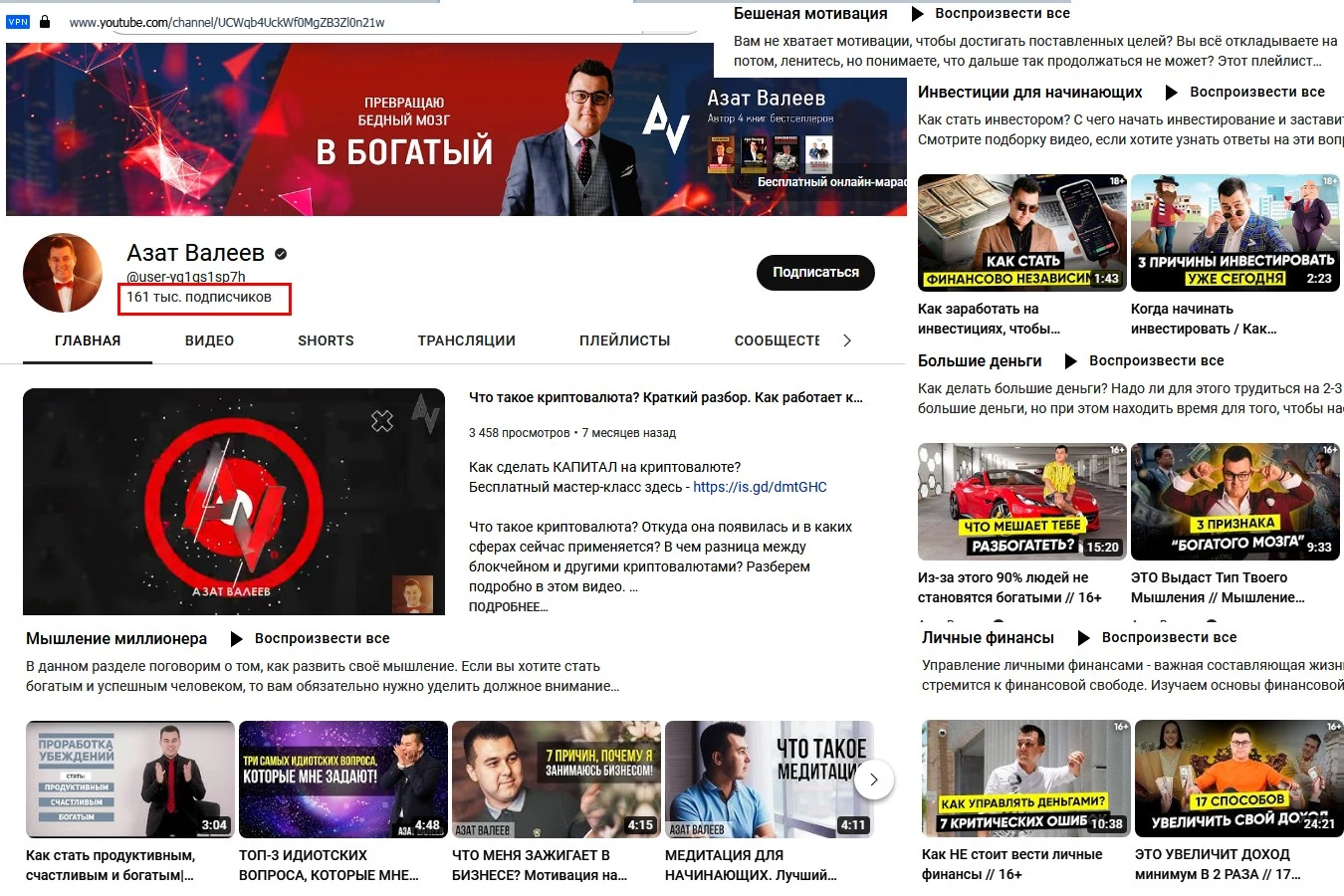Open the Проработка убеждений video thumbnail

(x=130, y=780)
